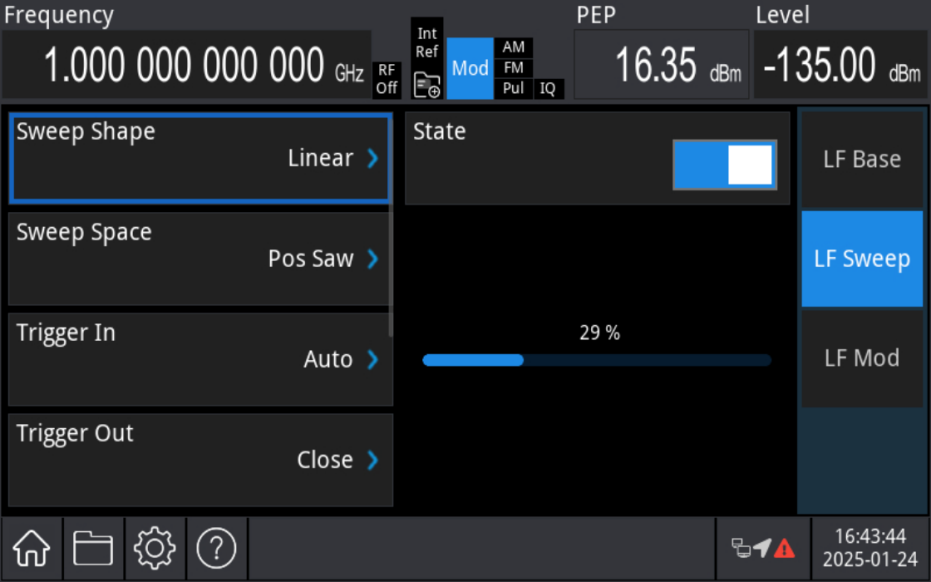Click the 29% sweep progress bar
Image resolution: width=931 pixels, height=582 pixels.
click(597, 360)
